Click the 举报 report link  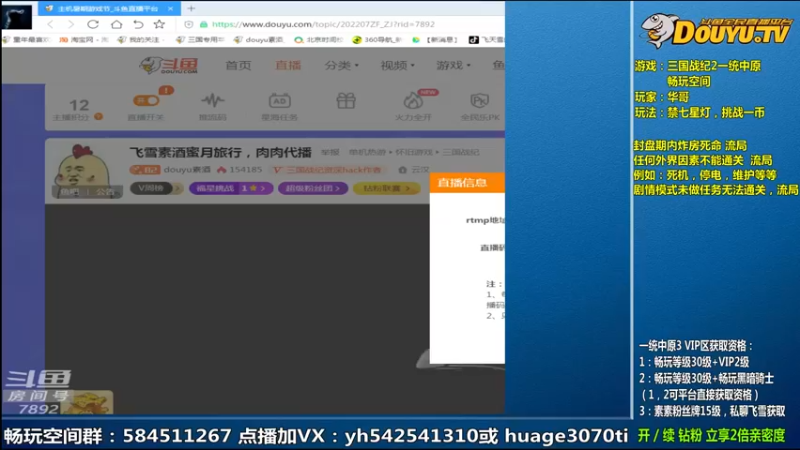pos(330,152)
